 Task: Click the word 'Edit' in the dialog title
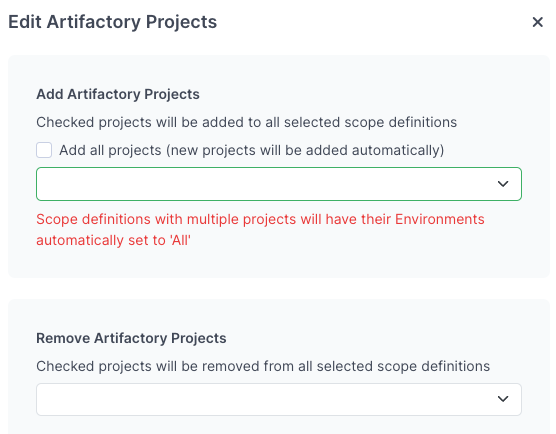coord(24,22)
